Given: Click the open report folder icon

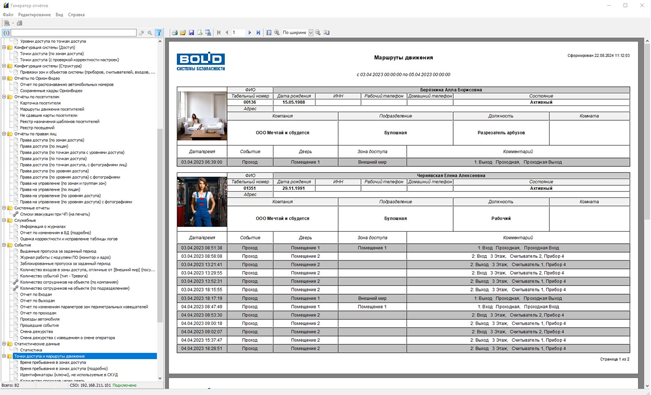Looking at the screenshot, I should [x=183, y=32].
